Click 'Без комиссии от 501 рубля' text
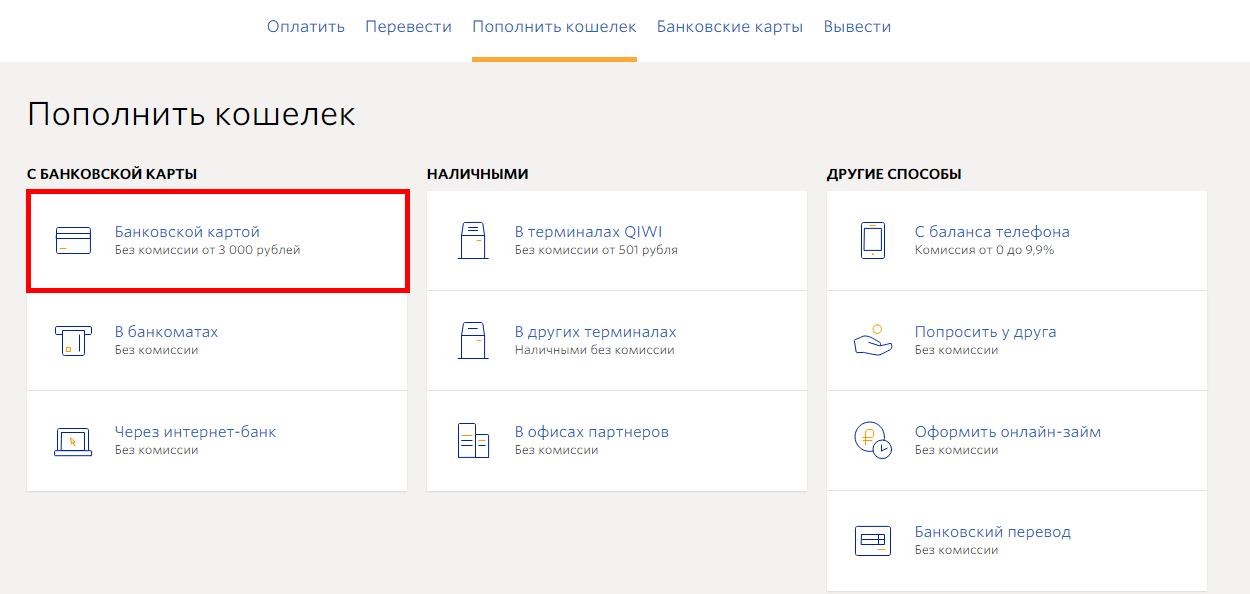 point(596,250)
